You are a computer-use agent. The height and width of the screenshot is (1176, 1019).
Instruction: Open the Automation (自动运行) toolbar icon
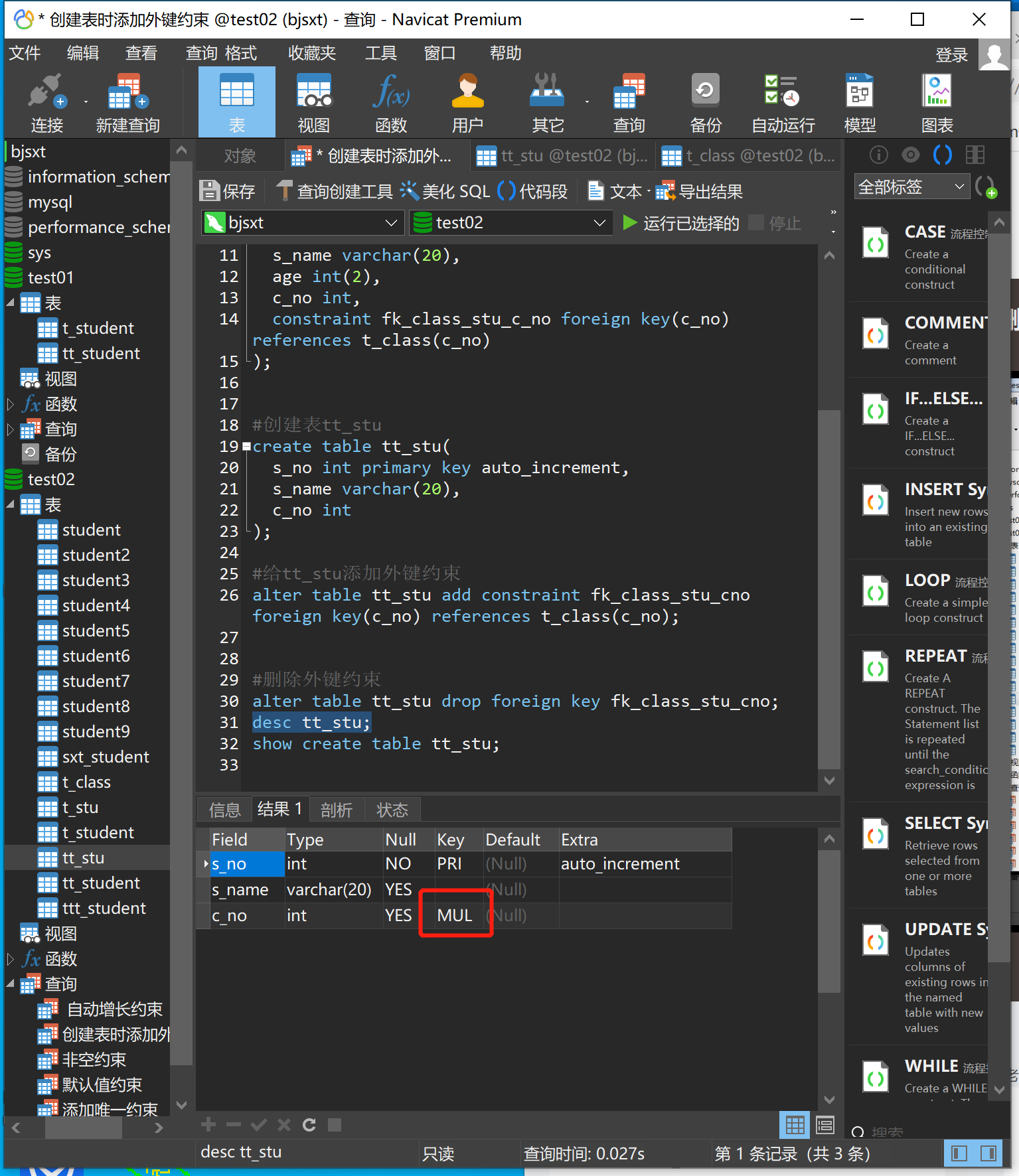[783, 103]
